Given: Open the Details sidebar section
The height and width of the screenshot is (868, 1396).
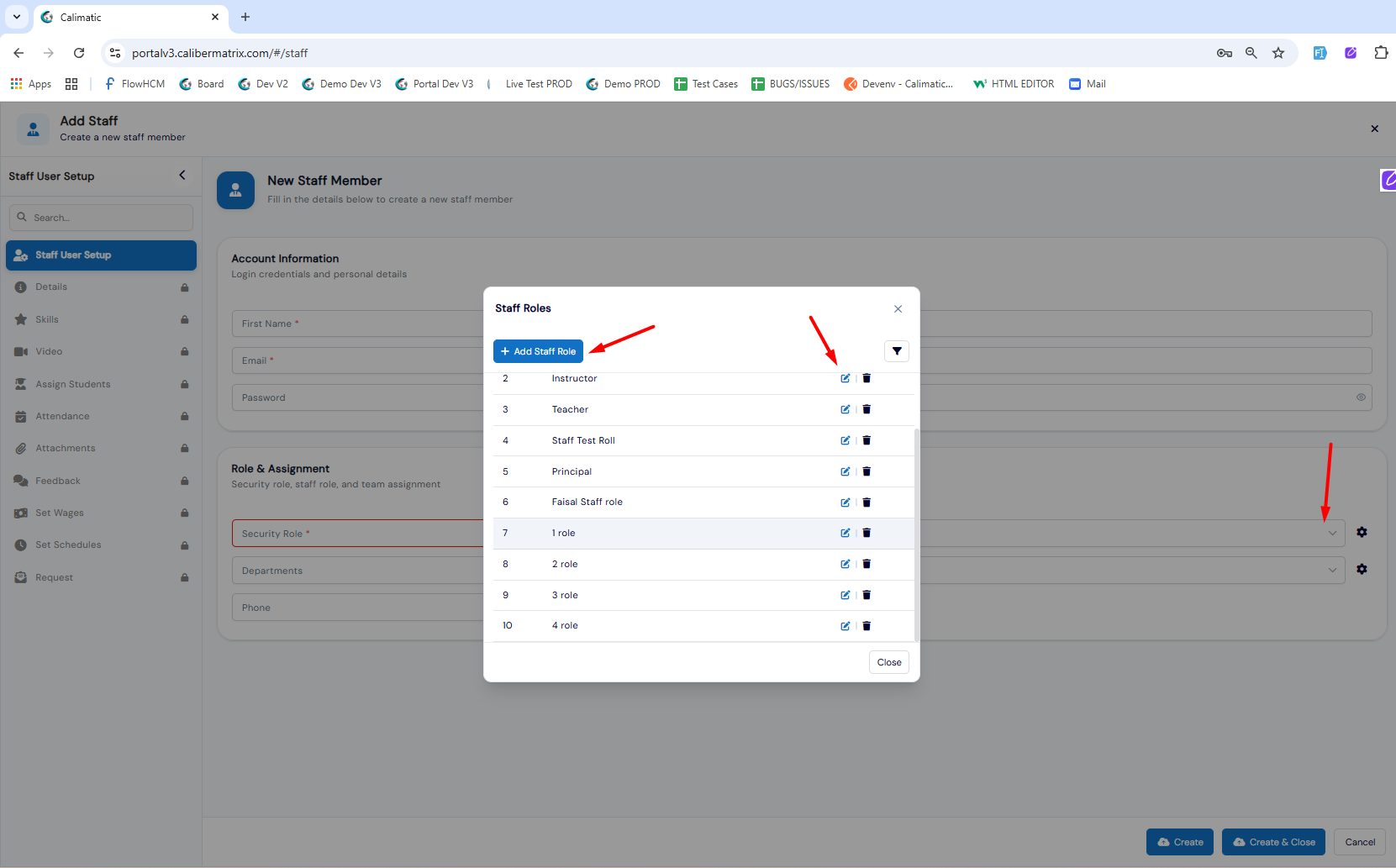Looking at the screenshot, I should pos(101,287).
